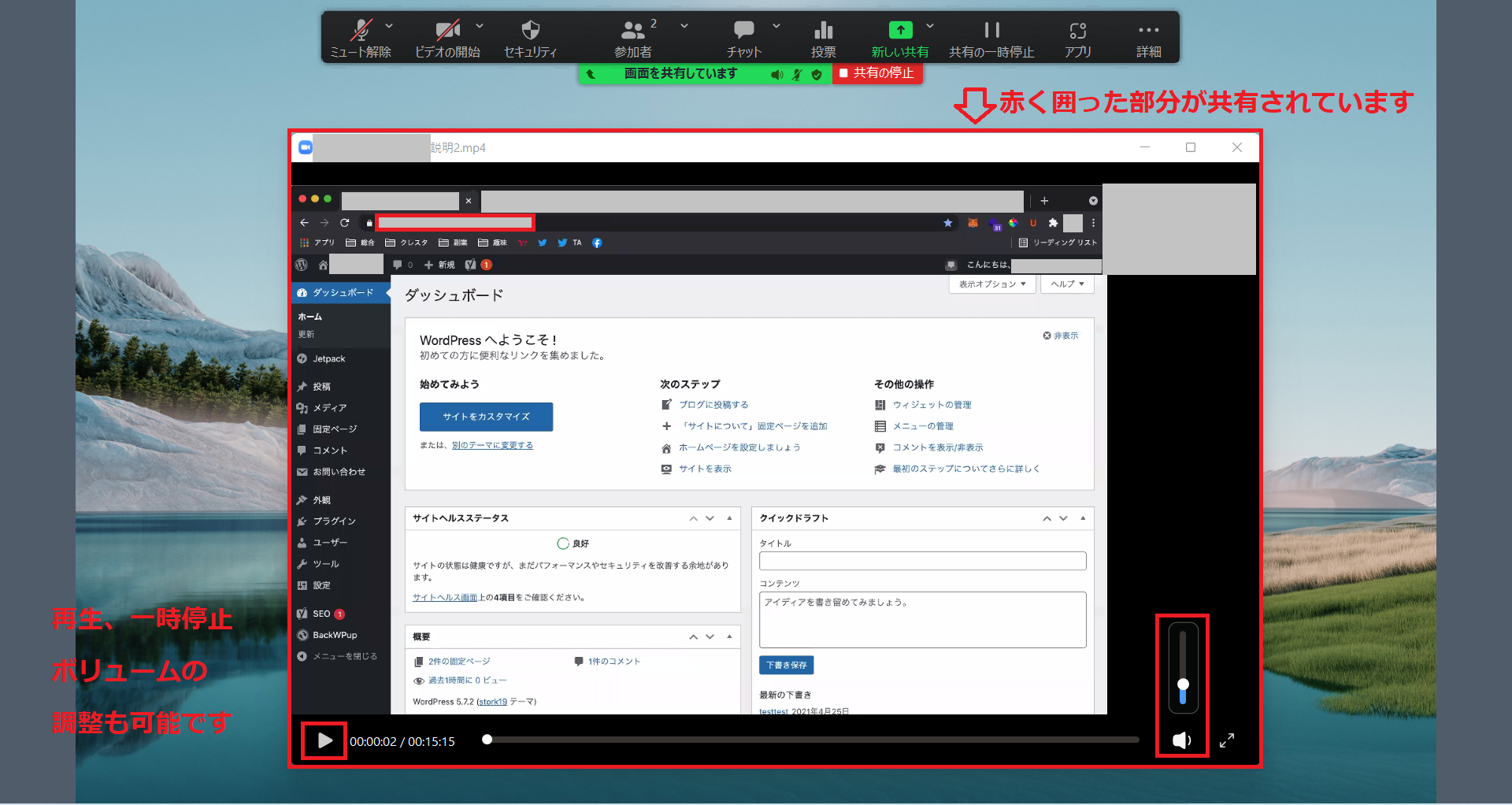Stop sharing the screen

(876, 73)
